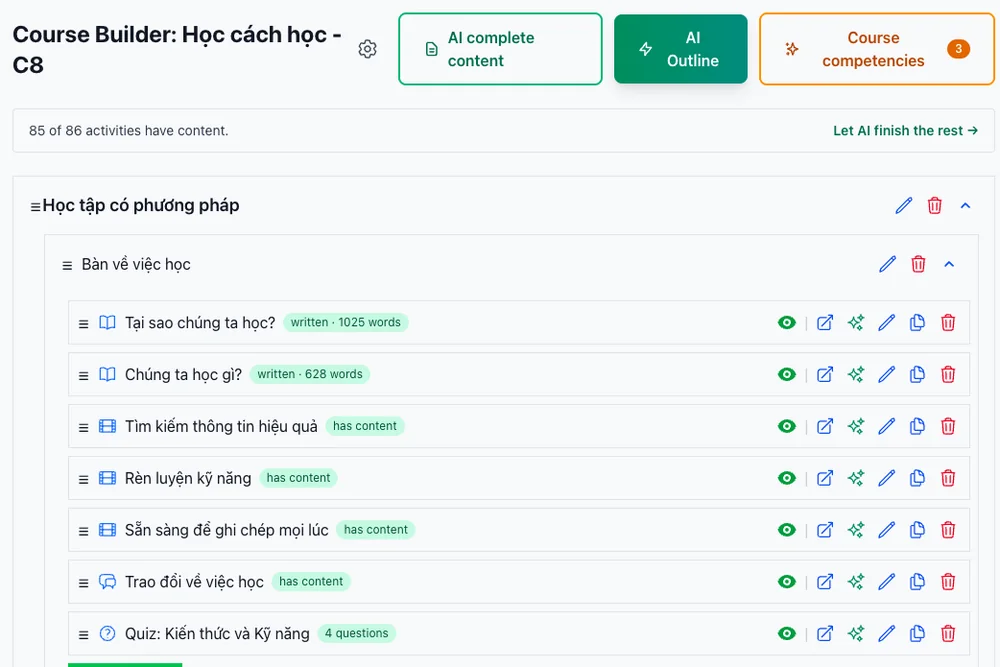This screenshot has height=667, width=1000.
Task: Generate AI content for Tại sao chúng ta học?
Action: pos(856,323)
